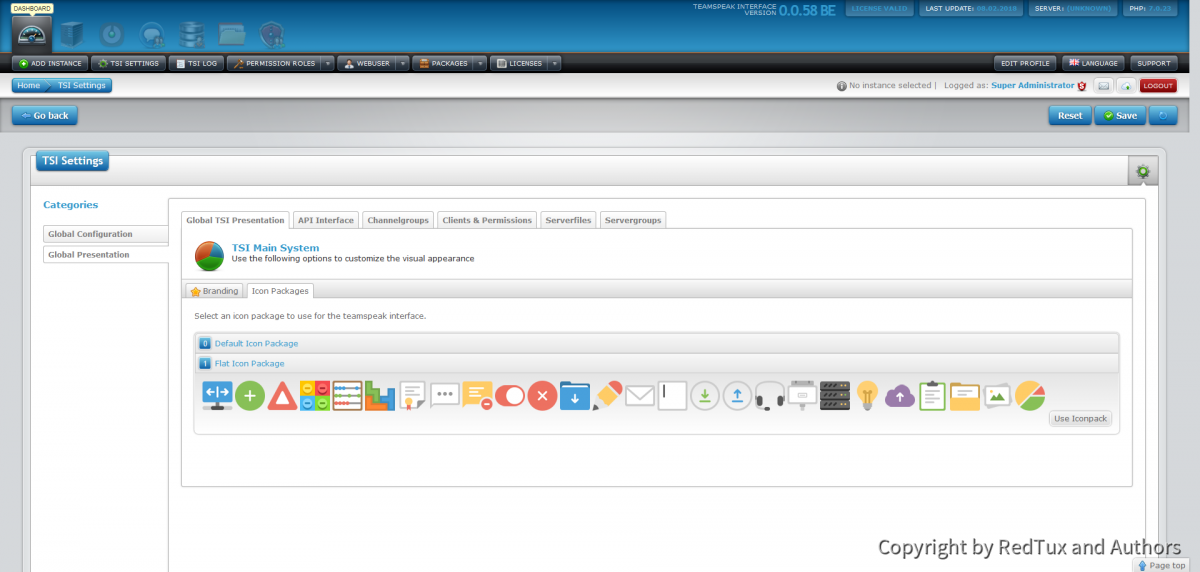Click the Save button
The width and height of the screenshot is (1200, 572).
(1120, 115)
